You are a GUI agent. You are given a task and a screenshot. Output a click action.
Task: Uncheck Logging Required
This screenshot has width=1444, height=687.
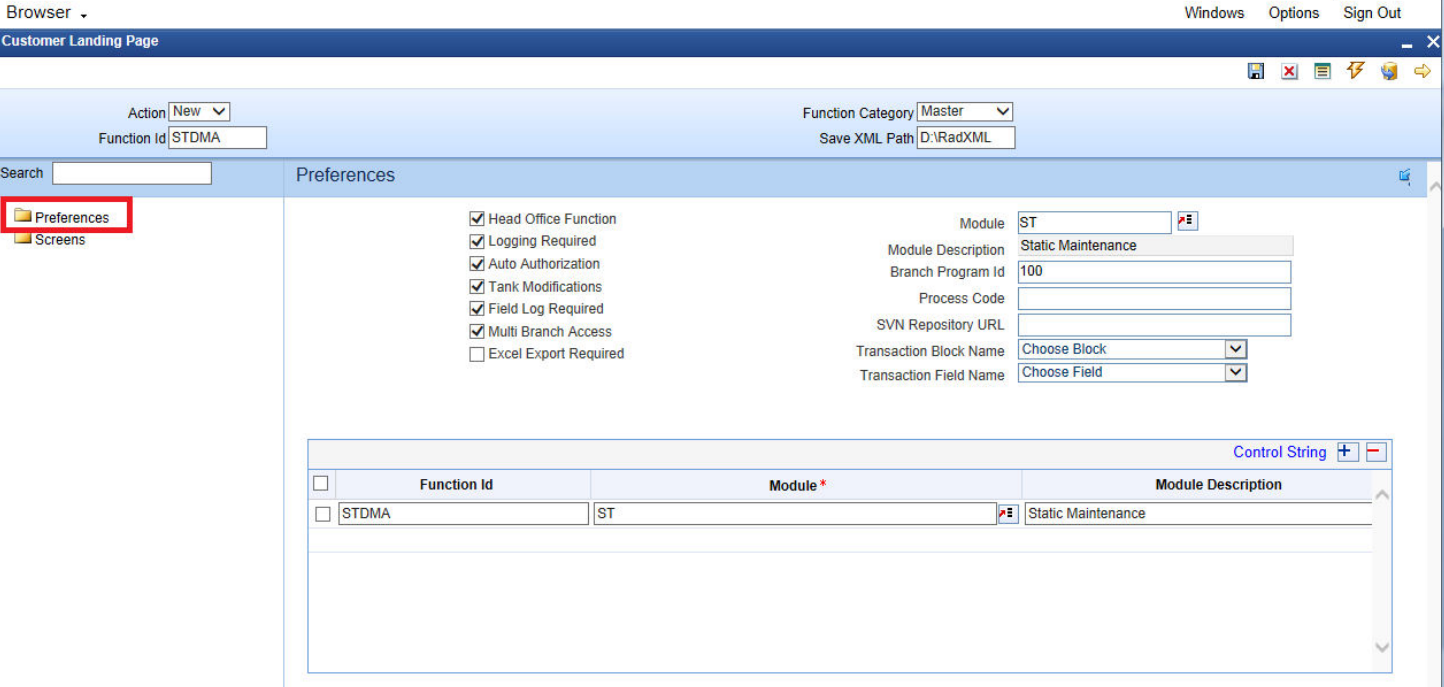click(x=477, y=241)
